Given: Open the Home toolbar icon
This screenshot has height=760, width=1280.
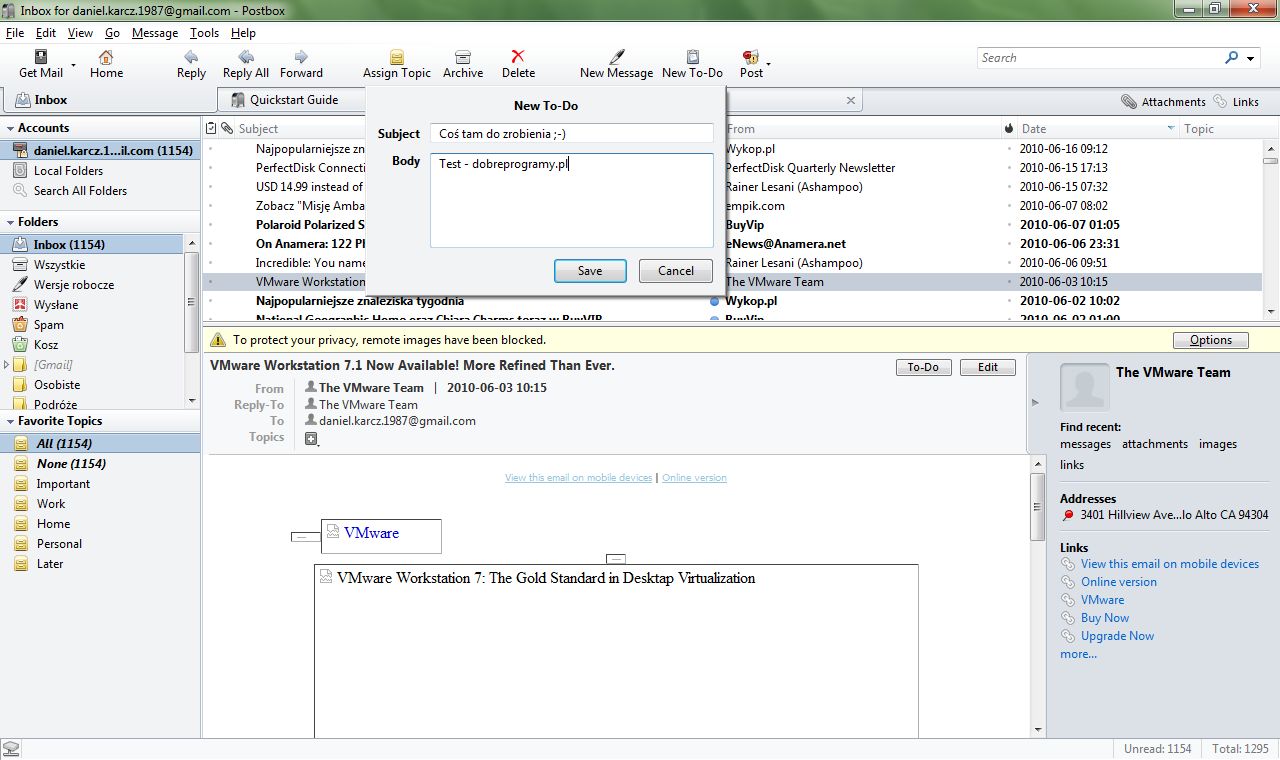Looking at the screenshot, I should tap(106, 57).
